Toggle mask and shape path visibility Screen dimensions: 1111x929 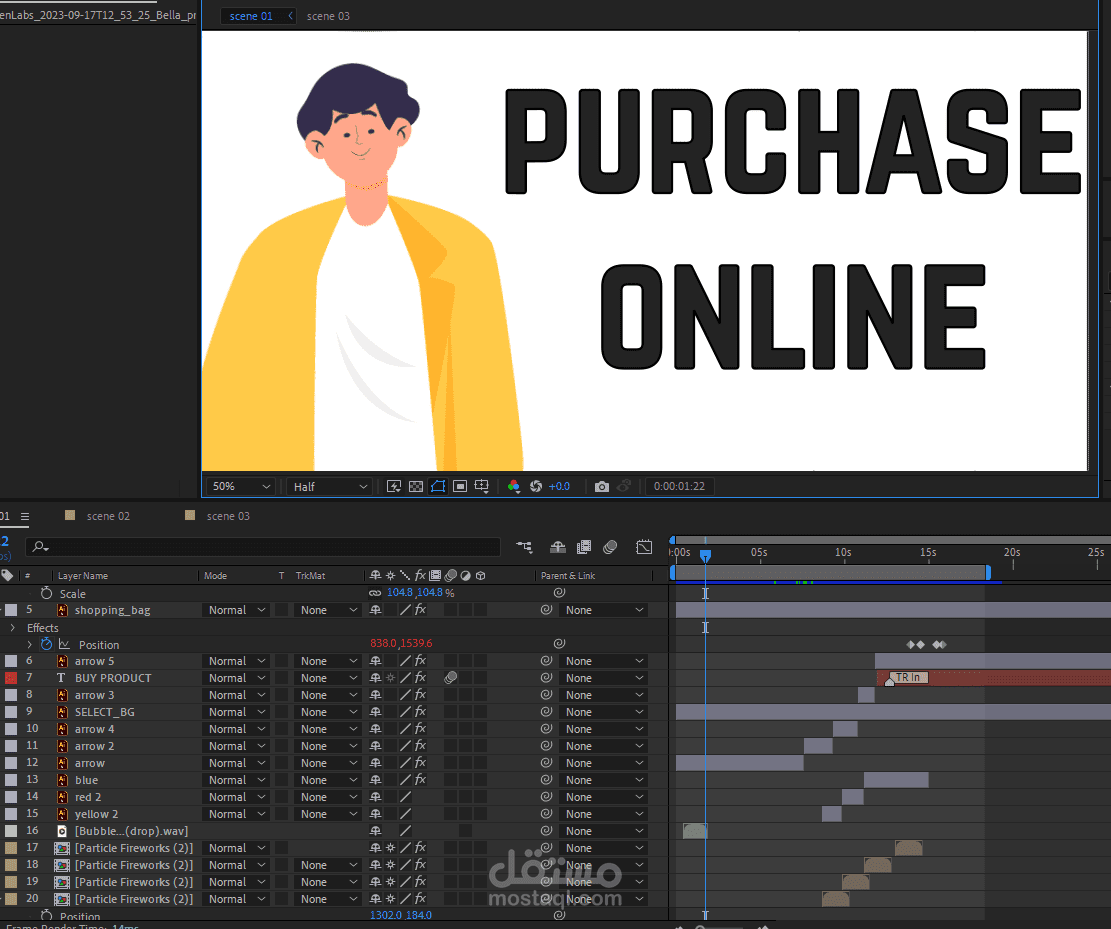pyautogui.click(x=438, y=486)
